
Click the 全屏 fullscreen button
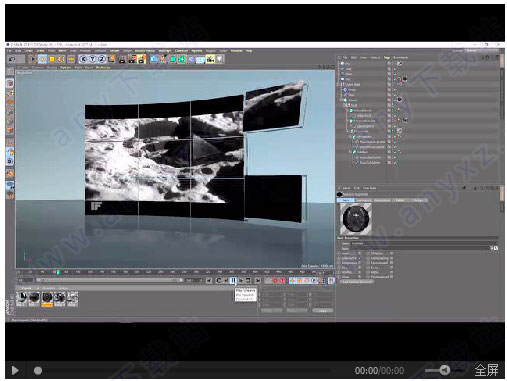tap(487, 370)
